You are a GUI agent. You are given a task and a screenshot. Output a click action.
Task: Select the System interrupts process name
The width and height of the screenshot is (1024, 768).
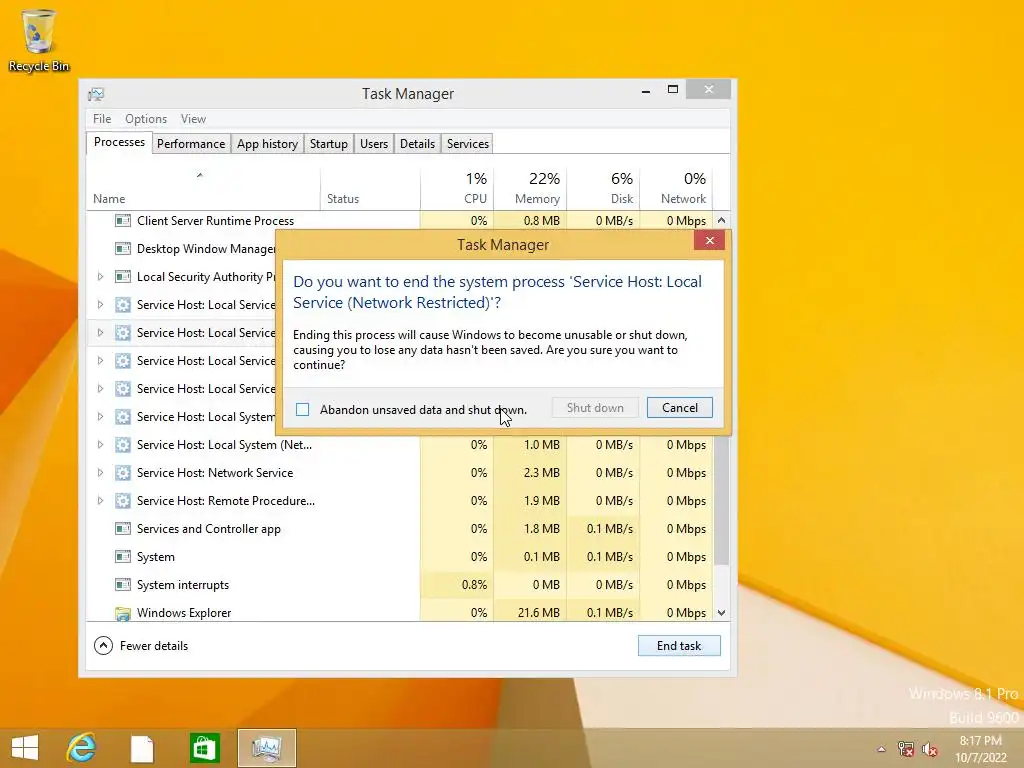pos(183,585)
